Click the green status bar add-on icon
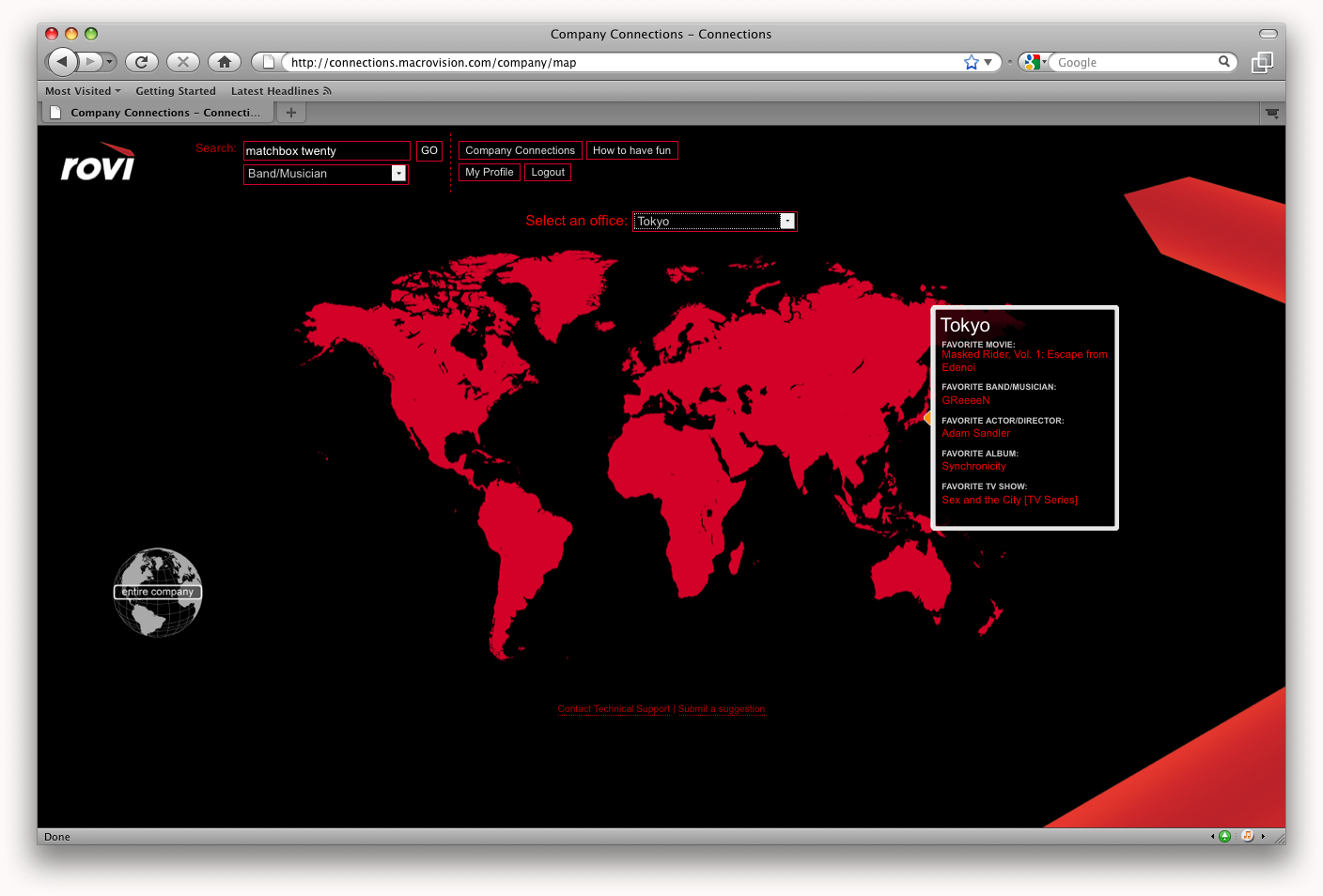Screen dimensions: 1323x896 (1224, 836)
